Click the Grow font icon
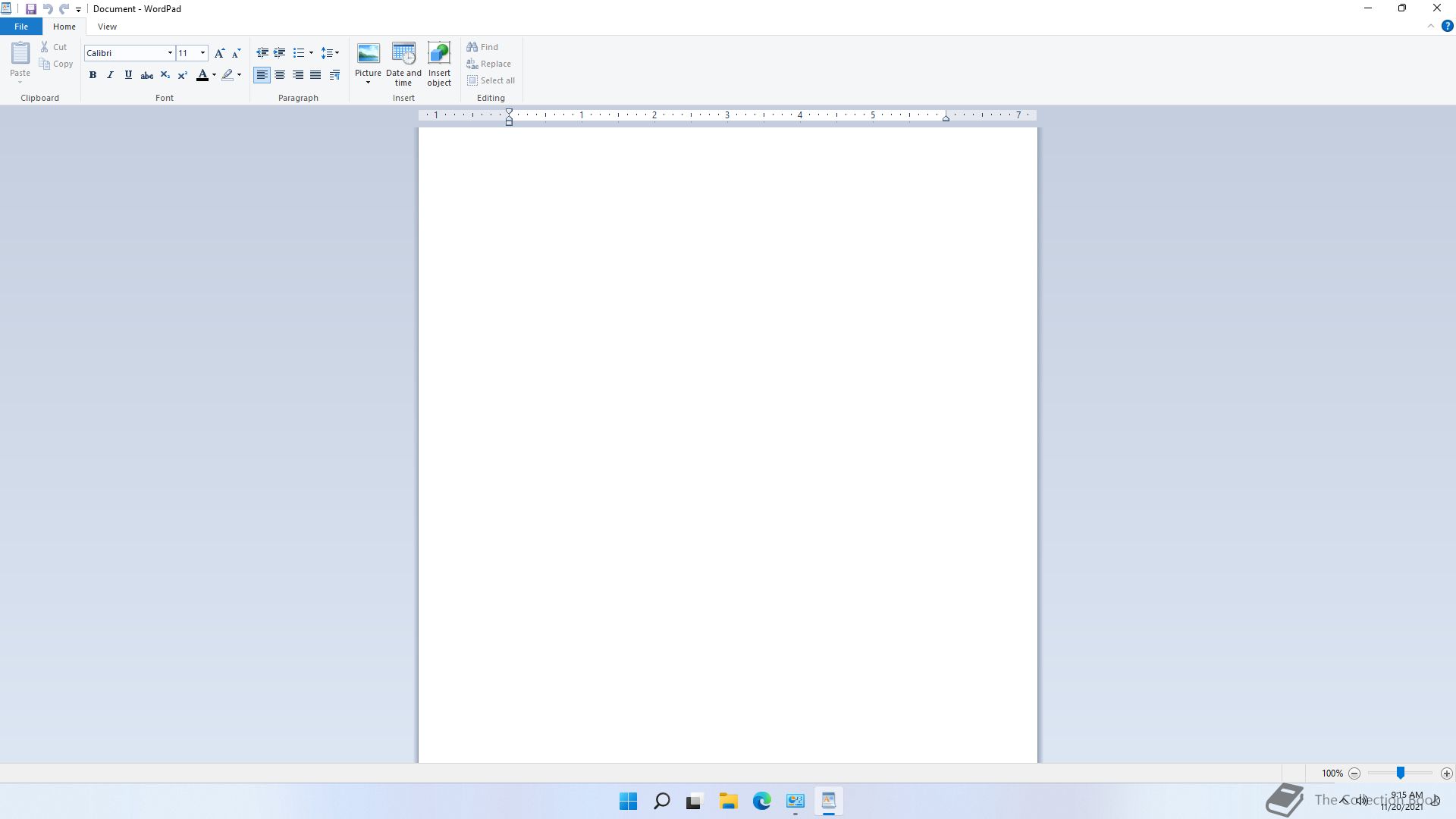The width and height of the screenshot is (1456, 819). (219, 53)
